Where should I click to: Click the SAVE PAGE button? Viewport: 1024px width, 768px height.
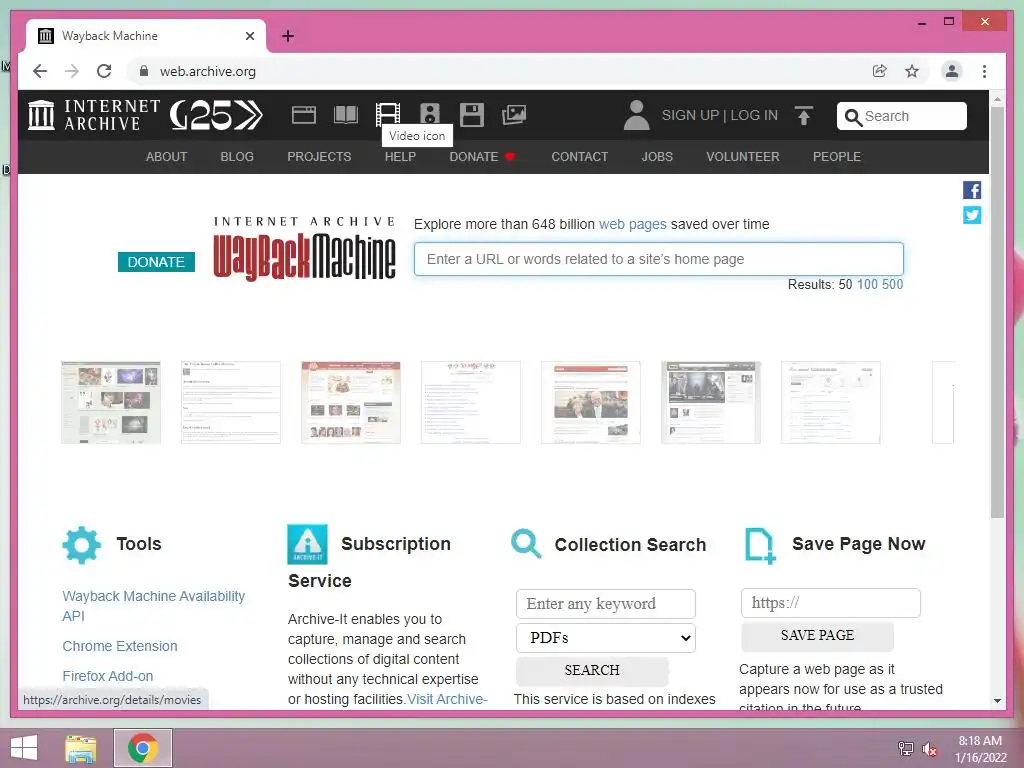point(817,635)
